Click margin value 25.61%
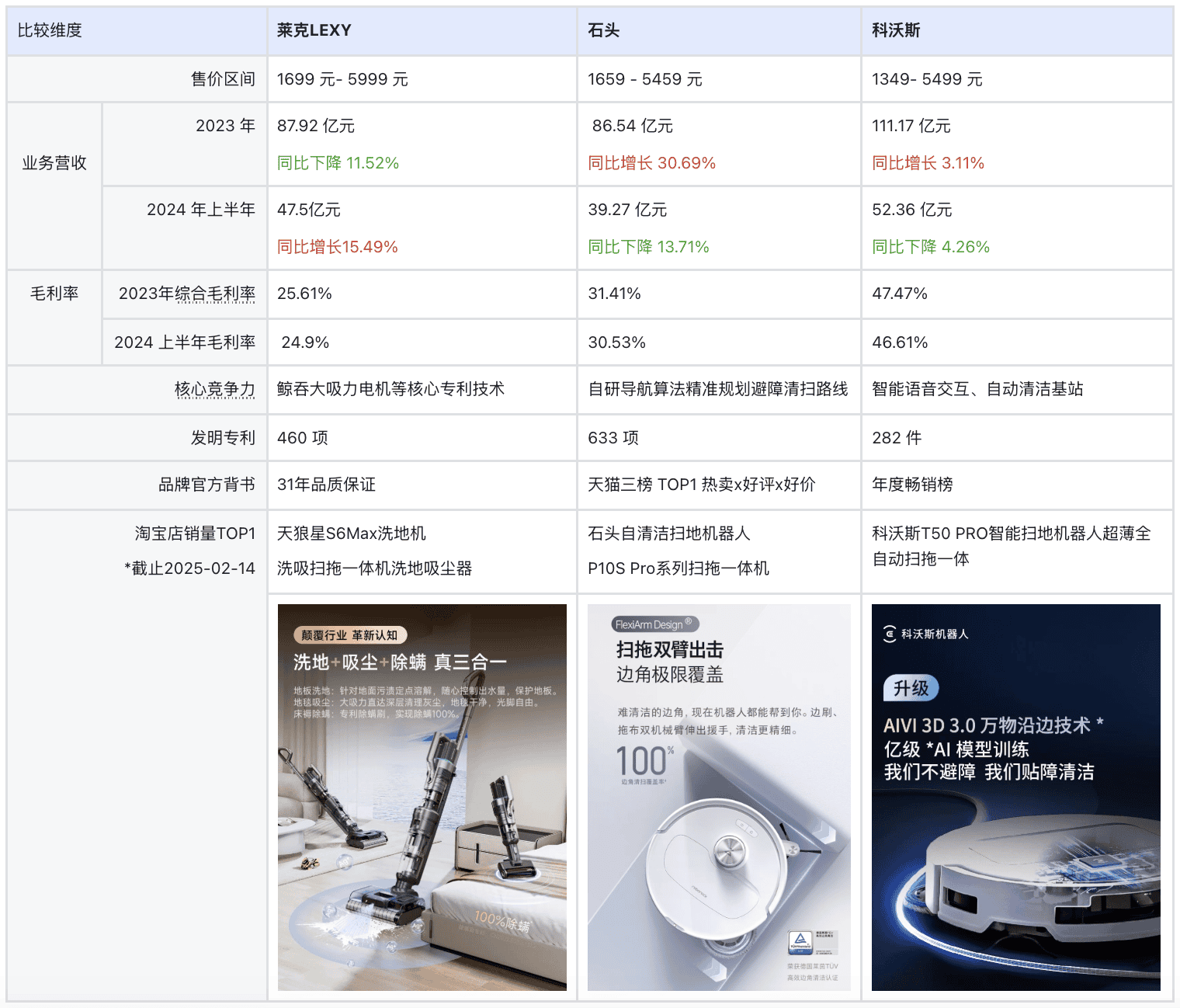 click(304, 294)
